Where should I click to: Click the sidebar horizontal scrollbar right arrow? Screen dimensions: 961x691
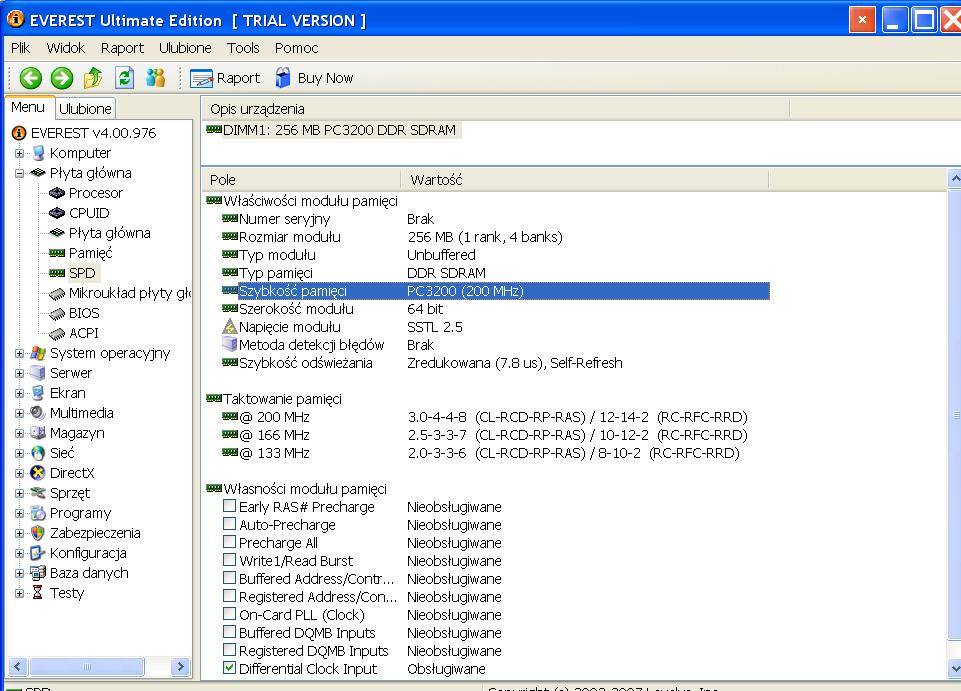pyautogui.click(x=180, y=666)
